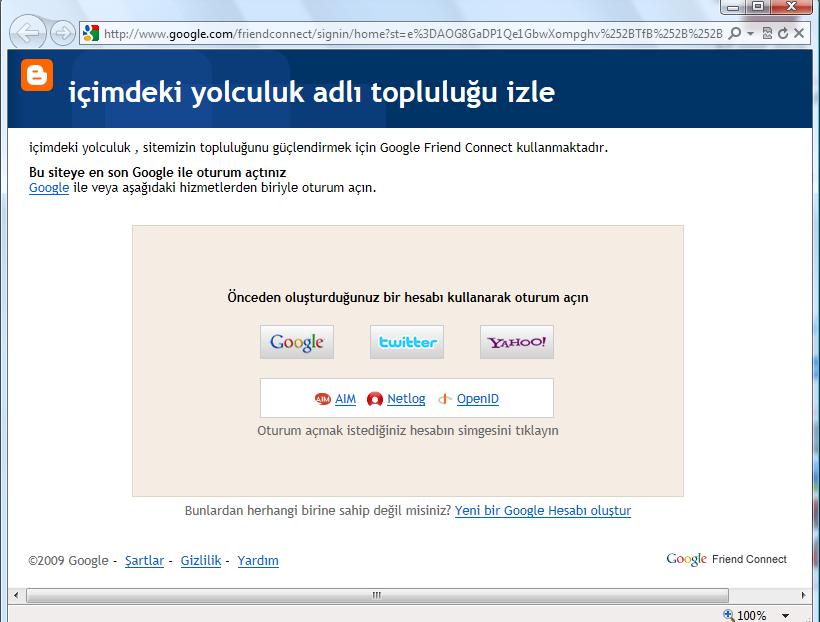This screenshot has width=820, height=622.
Task: Choose the OpenID link
Action: point(478,399)
